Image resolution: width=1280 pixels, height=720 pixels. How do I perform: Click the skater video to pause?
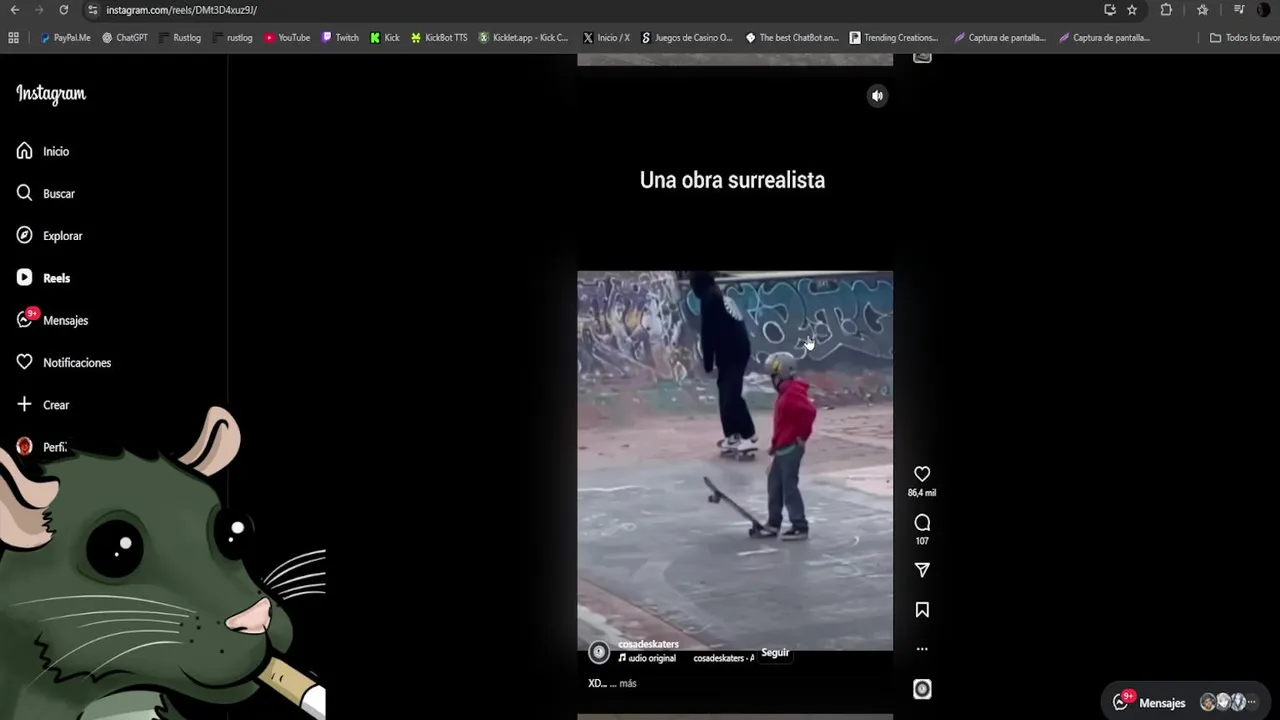(735, 460)
